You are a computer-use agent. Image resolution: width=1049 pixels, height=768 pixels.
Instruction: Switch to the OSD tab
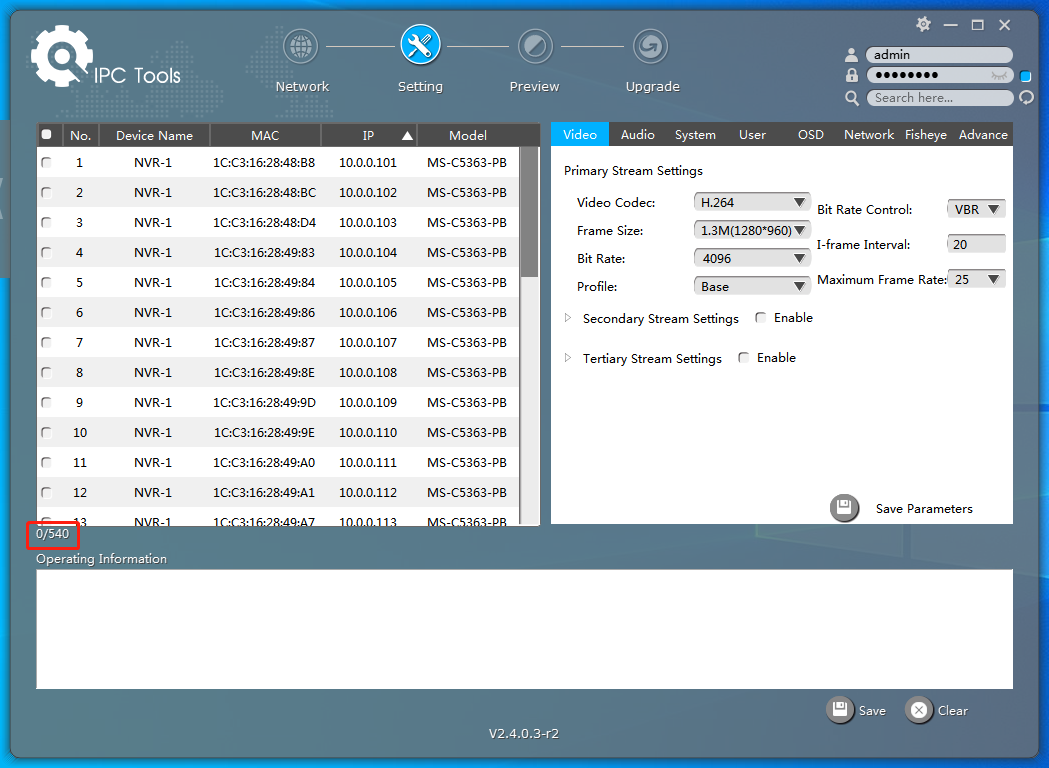pyautogui.click(x=810, y=134)
